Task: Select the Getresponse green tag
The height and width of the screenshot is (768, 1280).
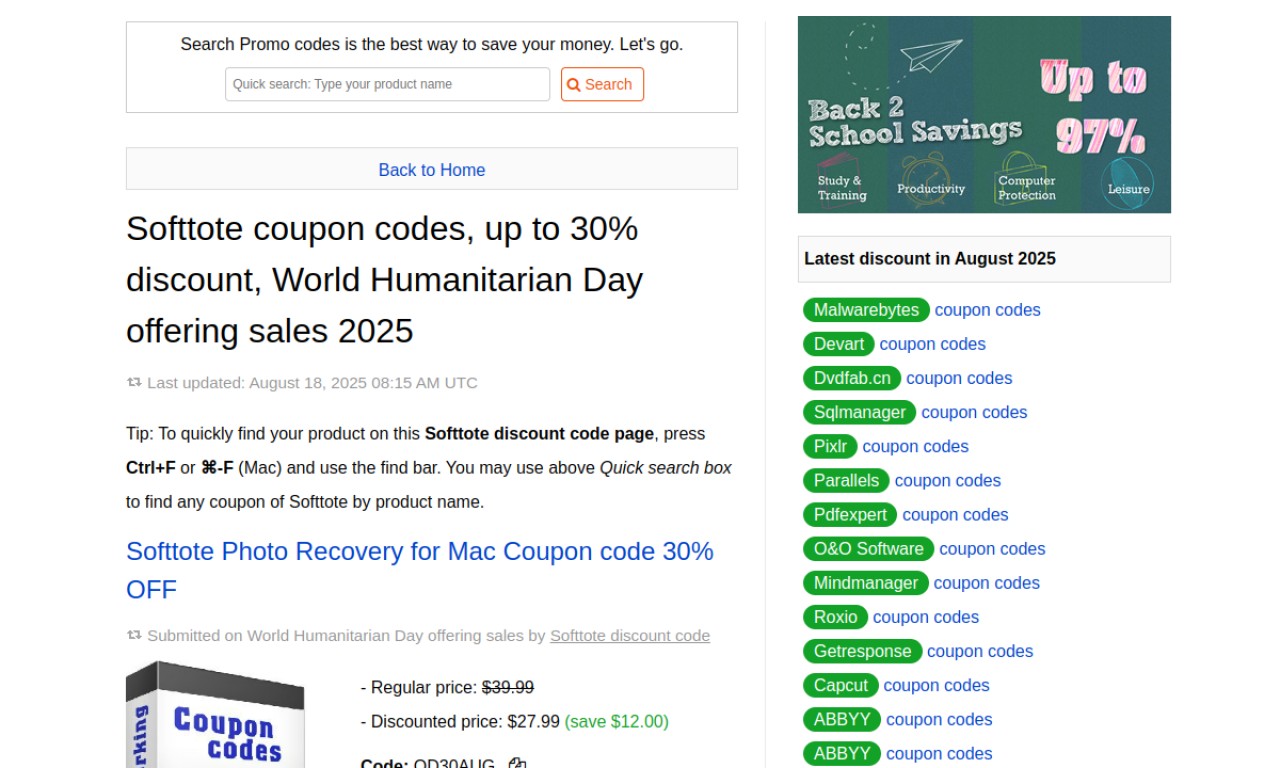Action: [x=862, y=651]
